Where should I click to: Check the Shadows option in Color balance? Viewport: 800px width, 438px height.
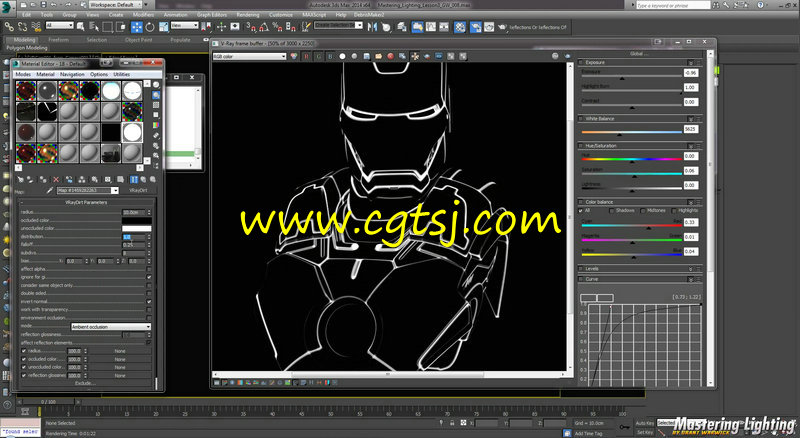tap(612, 210)
